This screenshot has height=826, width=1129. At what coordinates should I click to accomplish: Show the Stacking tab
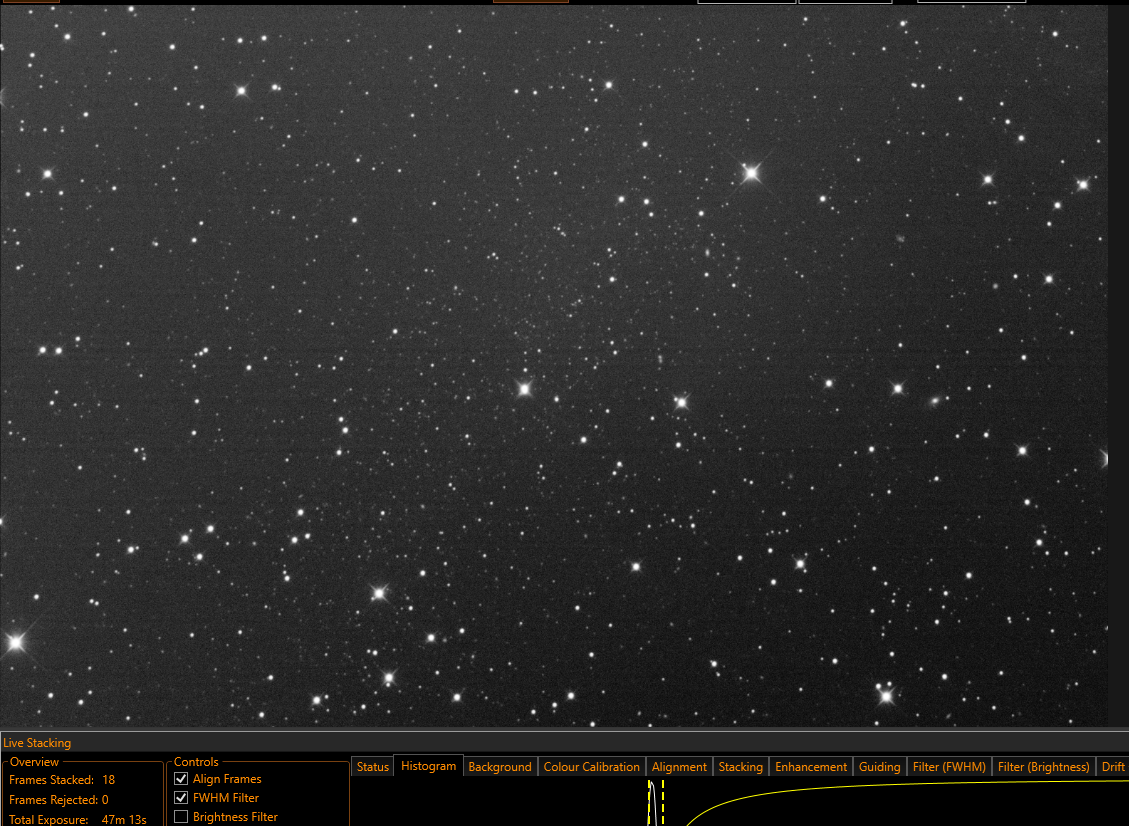[x=740, y=767]
